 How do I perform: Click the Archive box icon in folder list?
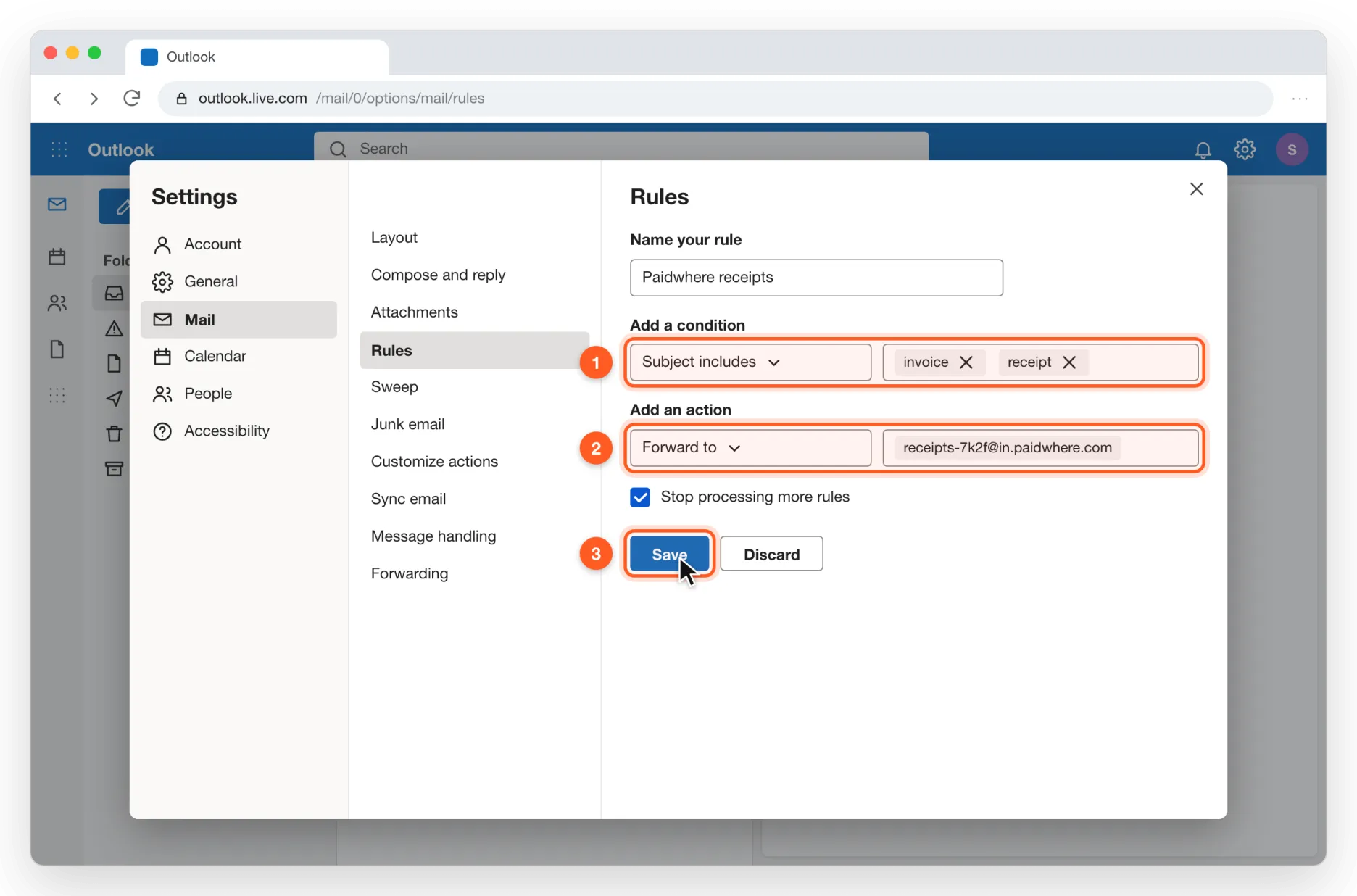coord(114,469)
